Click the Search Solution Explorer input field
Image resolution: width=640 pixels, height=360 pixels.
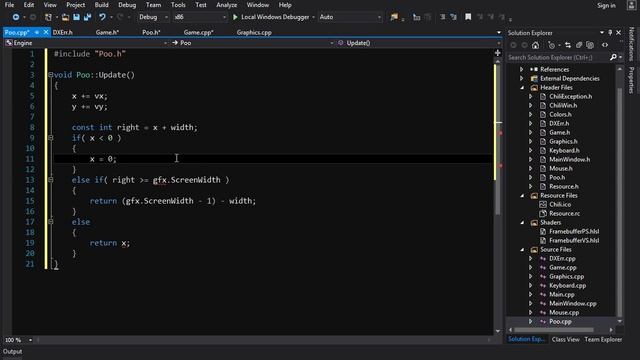[x=558, y=58]
